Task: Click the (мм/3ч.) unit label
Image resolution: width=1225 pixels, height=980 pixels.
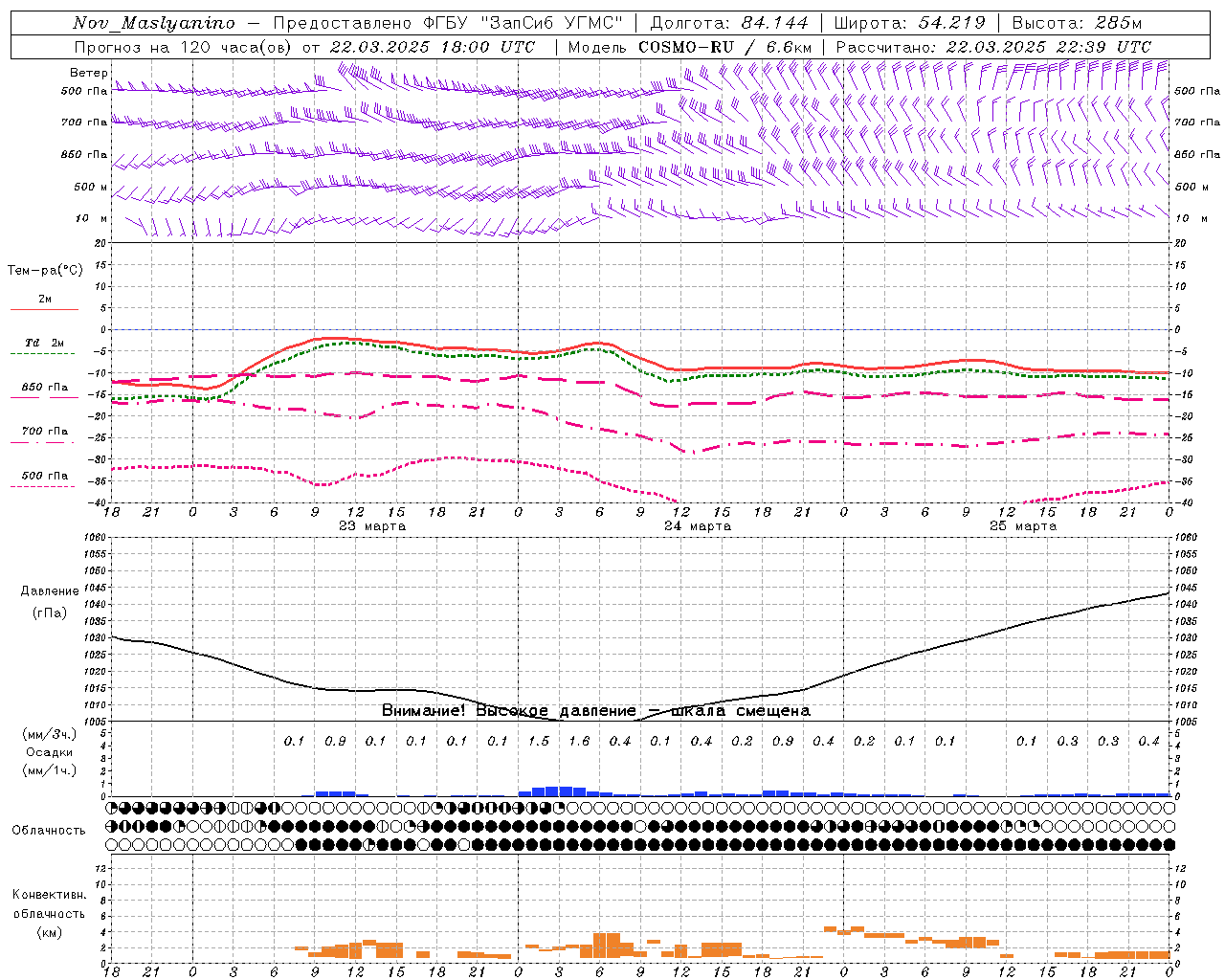Action: pos(50,734)
